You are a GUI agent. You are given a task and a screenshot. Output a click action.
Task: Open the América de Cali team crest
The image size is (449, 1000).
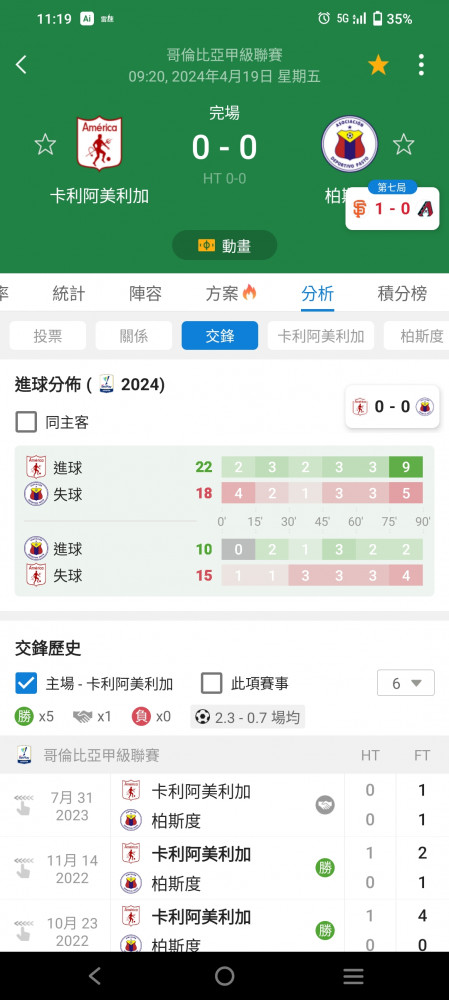[99, 143]
